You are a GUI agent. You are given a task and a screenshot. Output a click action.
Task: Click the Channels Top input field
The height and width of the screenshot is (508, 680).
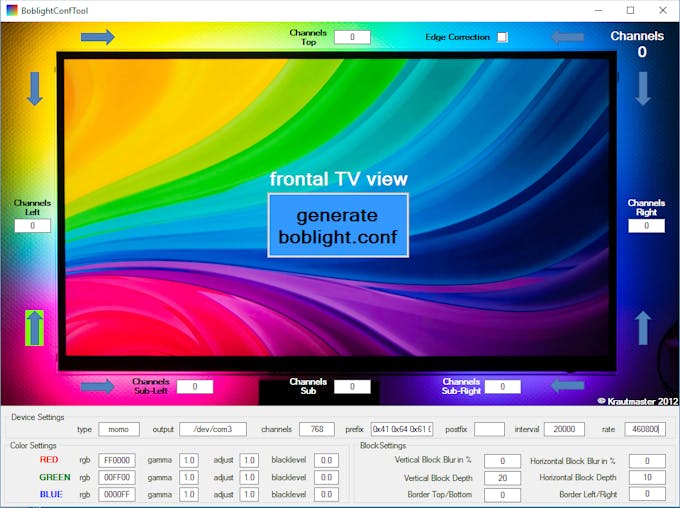pyautogui.click(x=352, y=37)
